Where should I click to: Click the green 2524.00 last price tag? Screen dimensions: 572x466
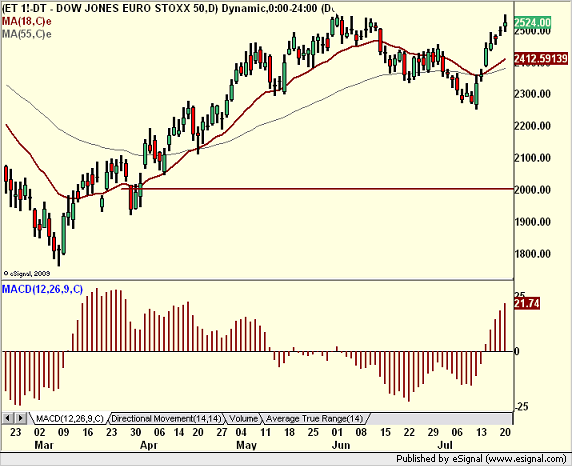click(532, 23)
